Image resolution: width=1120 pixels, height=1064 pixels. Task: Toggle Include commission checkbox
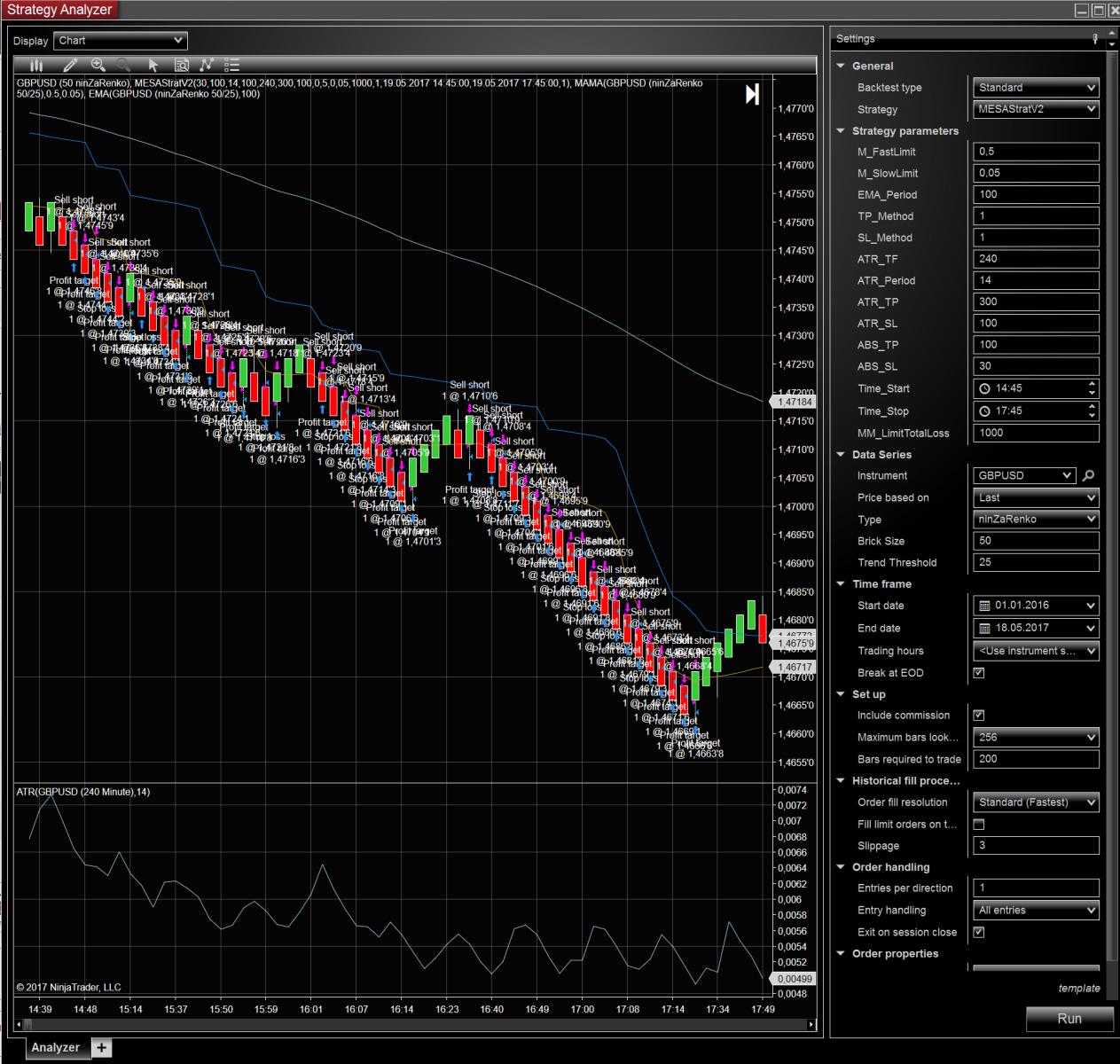pos(979,715)
